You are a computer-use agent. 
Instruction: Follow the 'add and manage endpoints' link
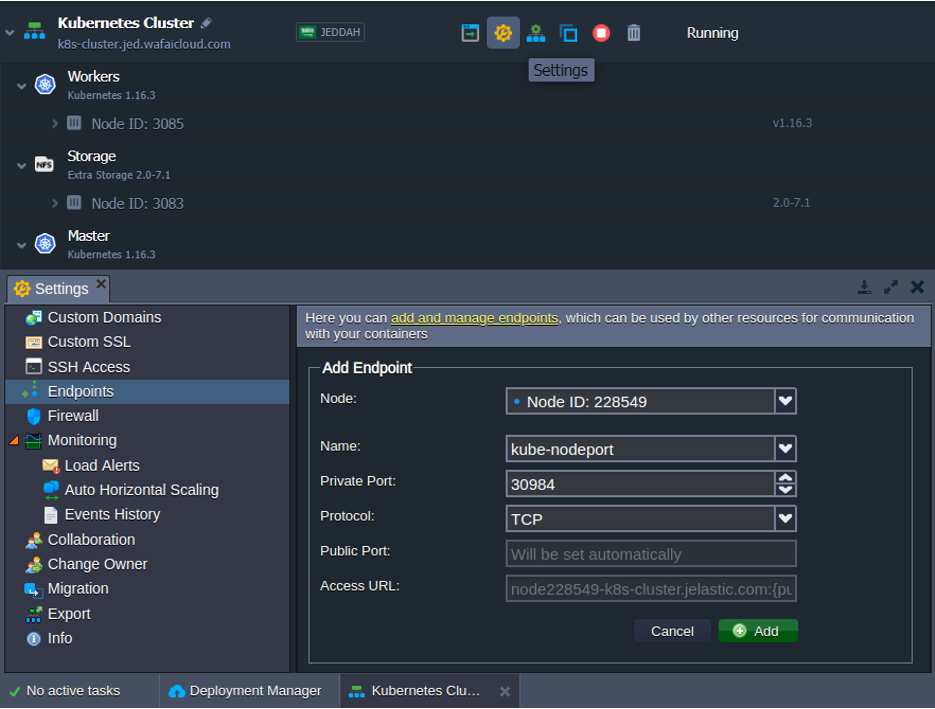[475, 318]
